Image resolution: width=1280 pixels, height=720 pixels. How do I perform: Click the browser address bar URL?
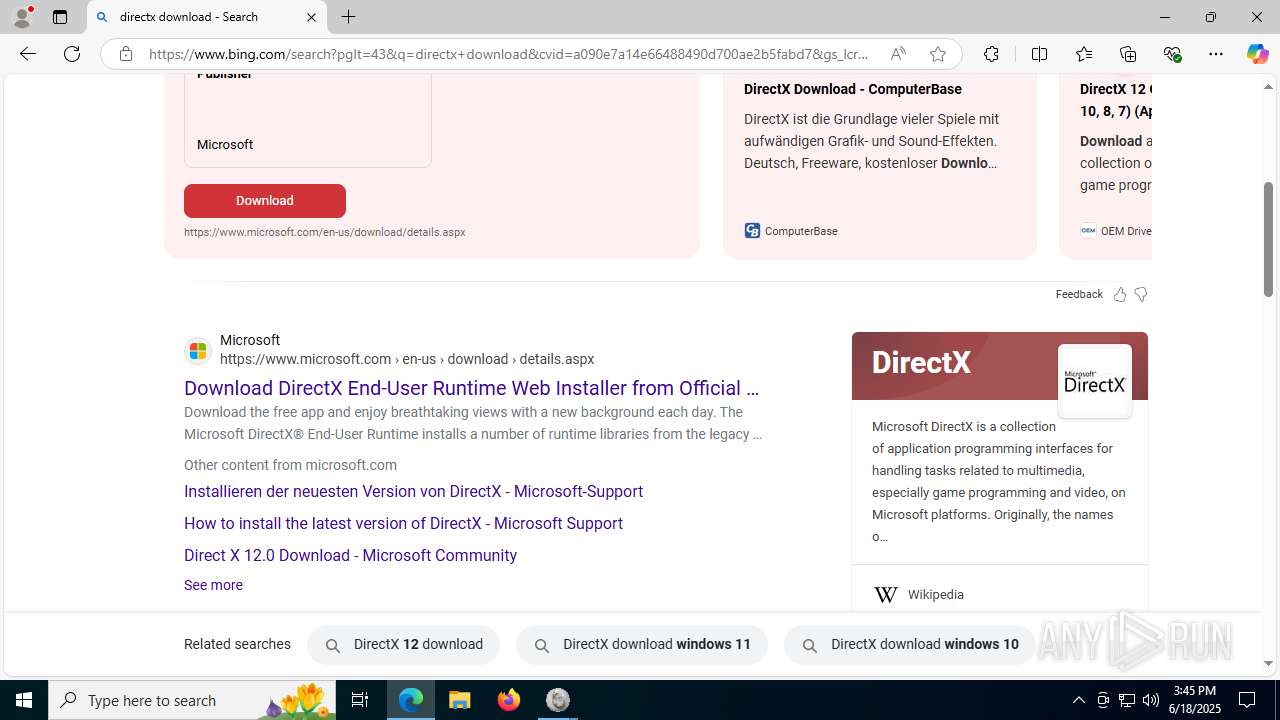508,54
